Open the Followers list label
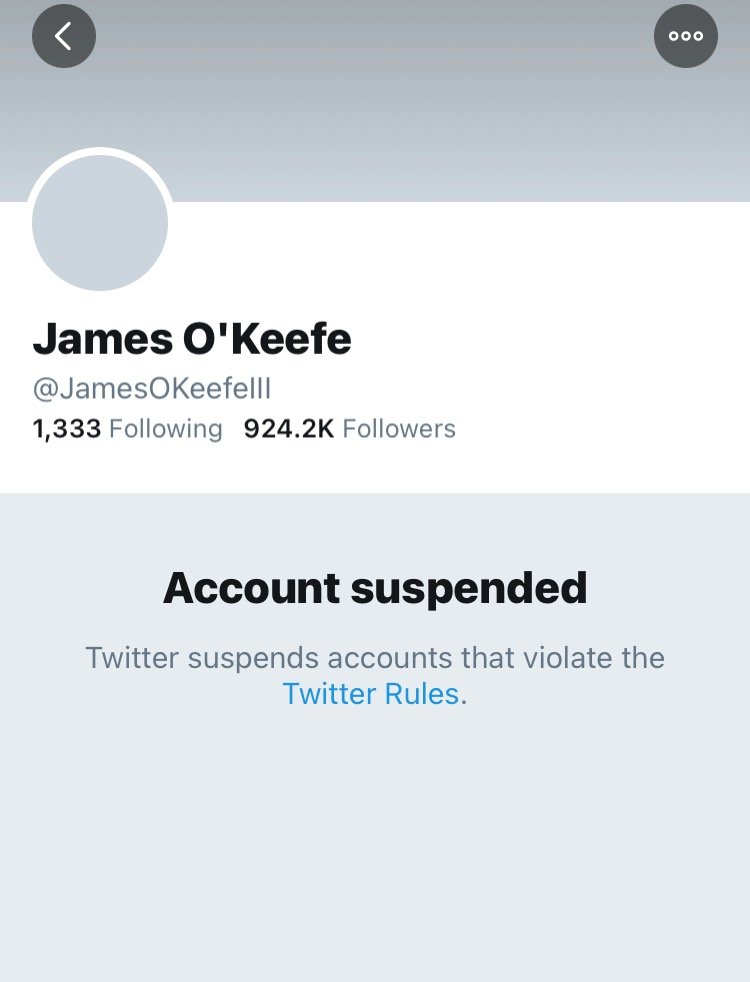This screenshot has width=750, height=982. [399, 429]
